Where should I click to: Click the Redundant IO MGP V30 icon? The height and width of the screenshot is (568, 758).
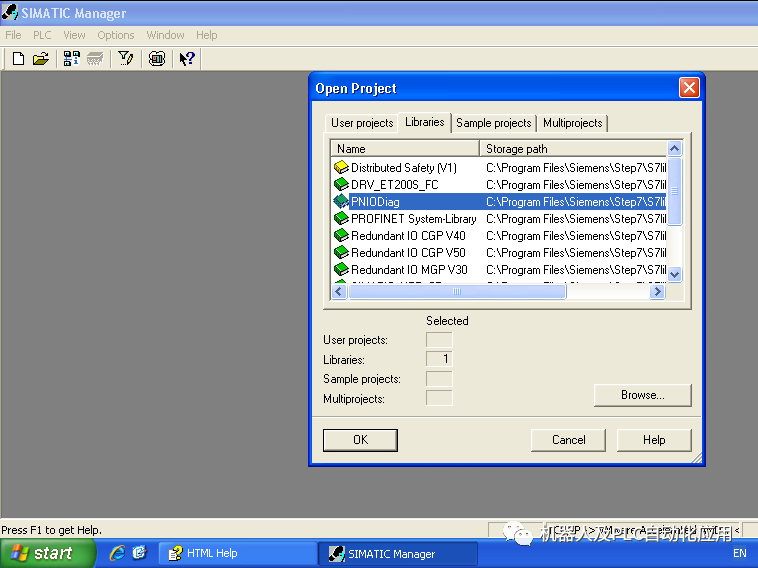click(x=341, y=269)
